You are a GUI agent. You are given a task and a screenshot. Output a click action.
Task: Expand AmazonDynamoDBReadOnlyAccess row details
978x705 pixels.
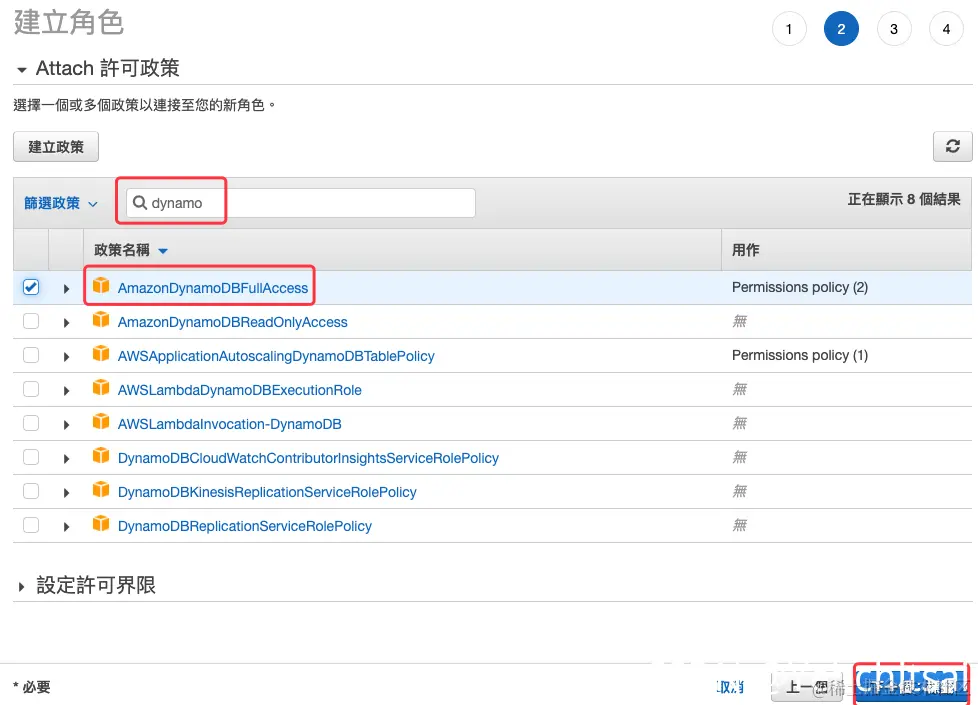pyautogui.click(x=66, y=323)
